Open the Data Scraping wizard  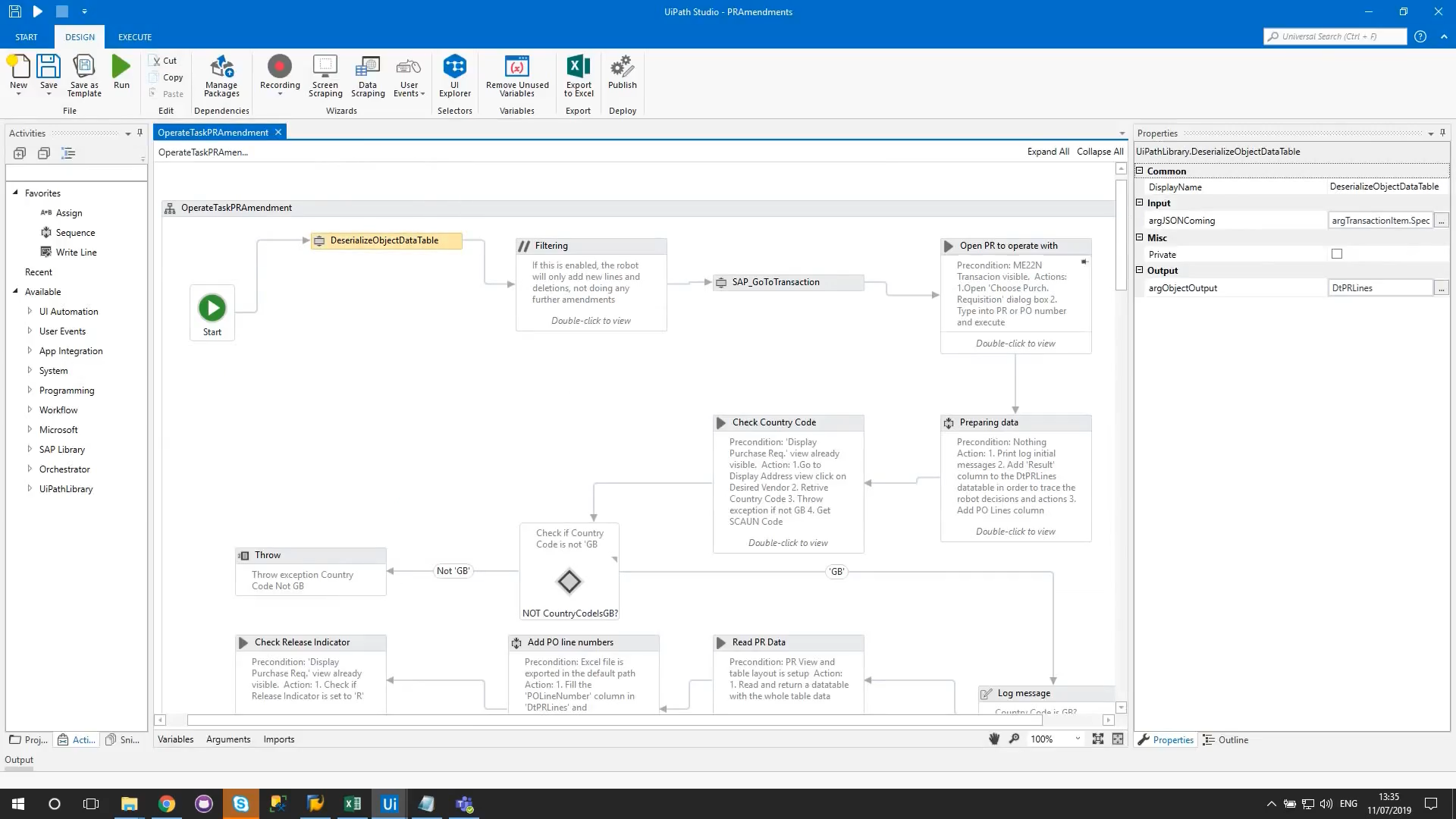[x=368, y=68]
